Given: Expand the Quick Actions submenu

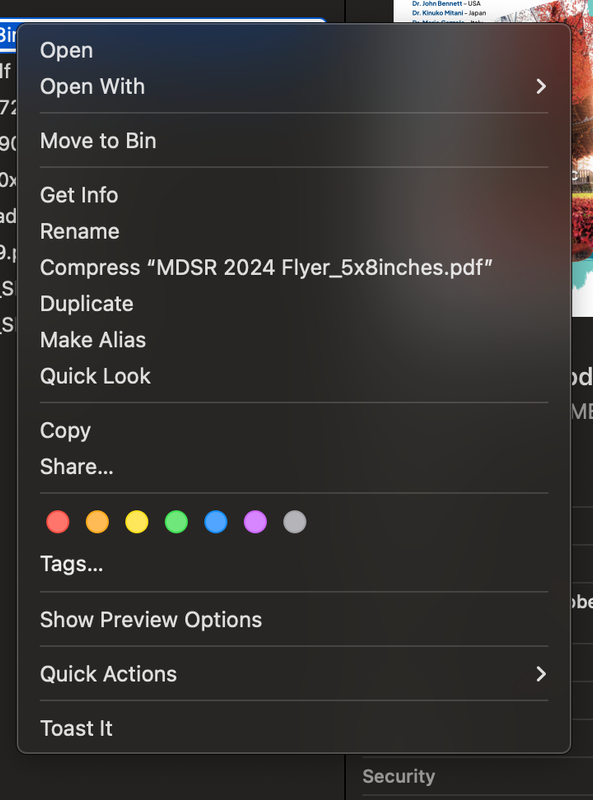Looking at the screenshot, I should pyautogui.click(x=108, y=674).
